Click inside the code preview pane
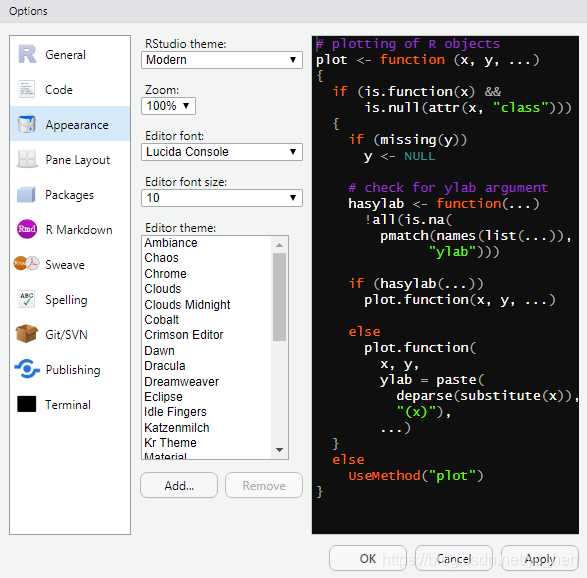Viewport: 587px width, 578px height. [x=445, y=285]
